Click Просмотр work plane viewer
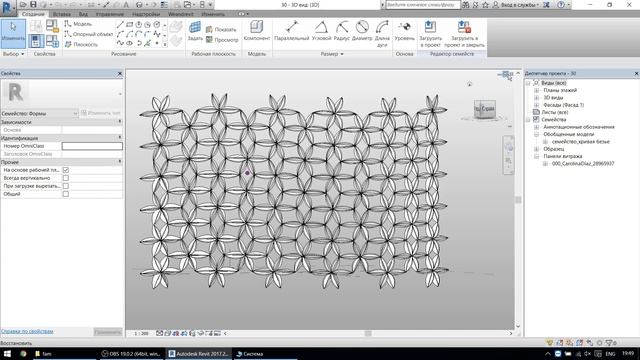 (222, 40)
